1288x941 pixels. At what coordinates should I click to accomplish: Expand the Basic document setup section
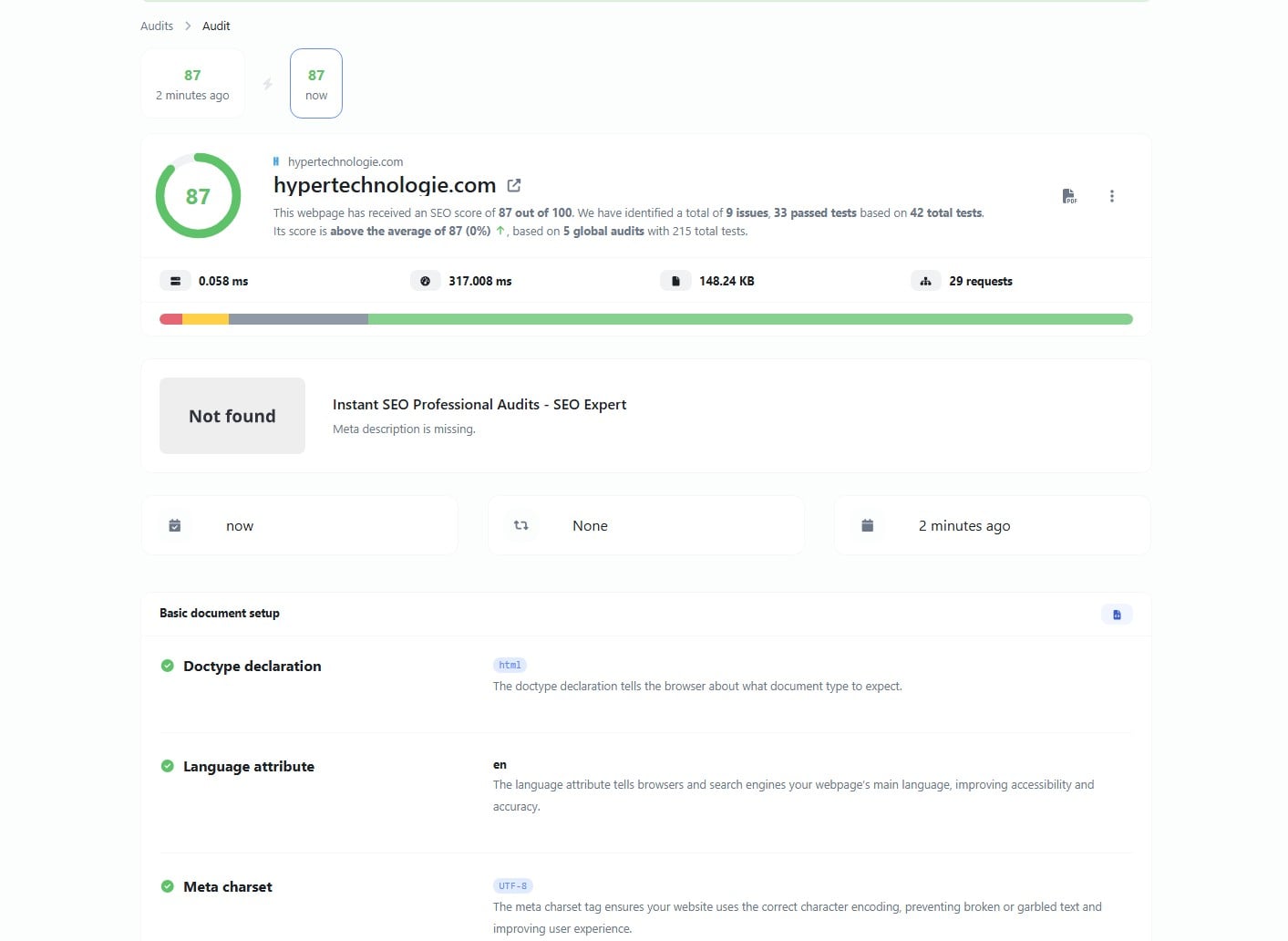(x=219, y=613)
